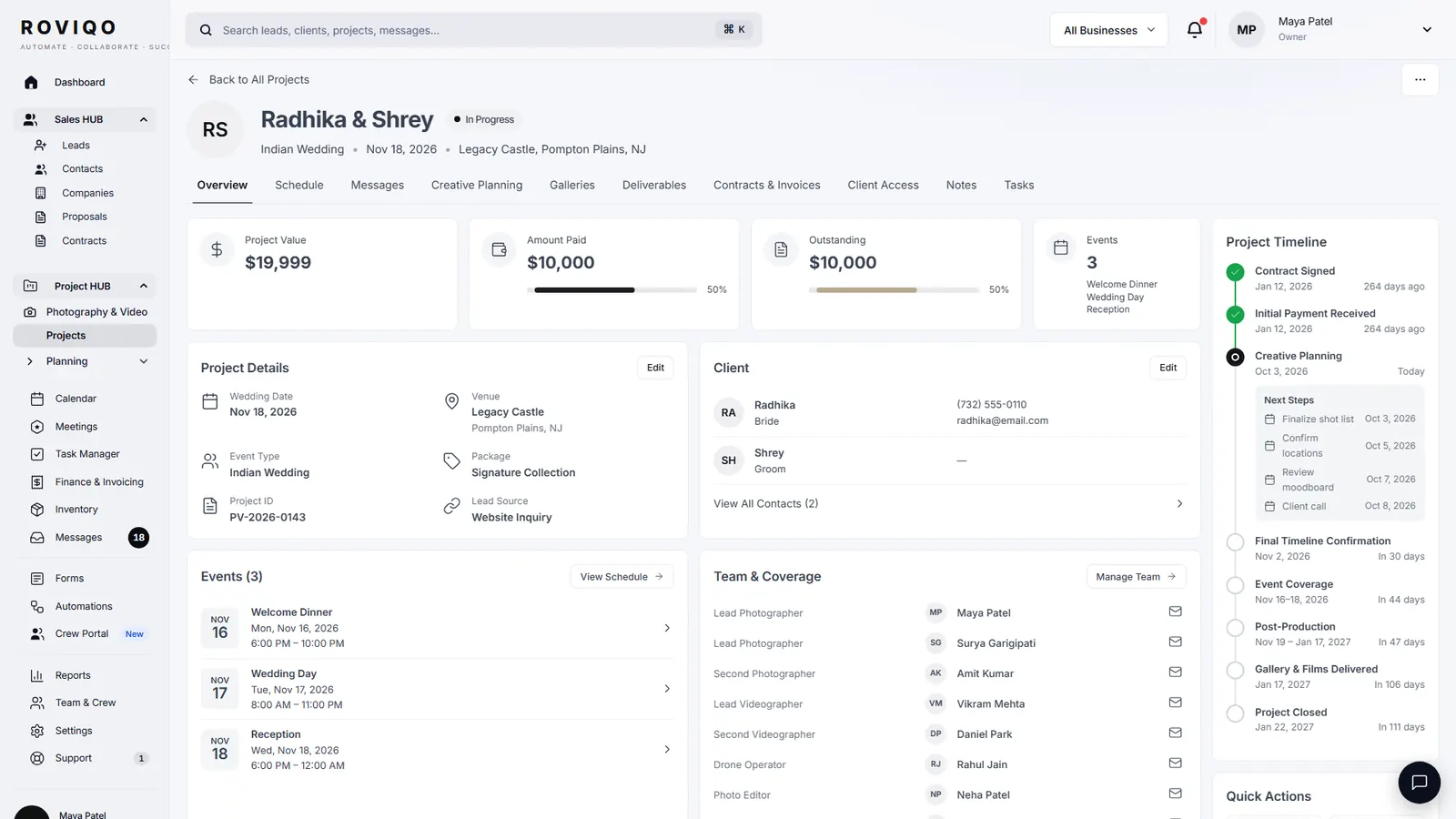Select the Final Timeline Confirmation marker
1456x819 pixels.
[x=1235, y=542]
